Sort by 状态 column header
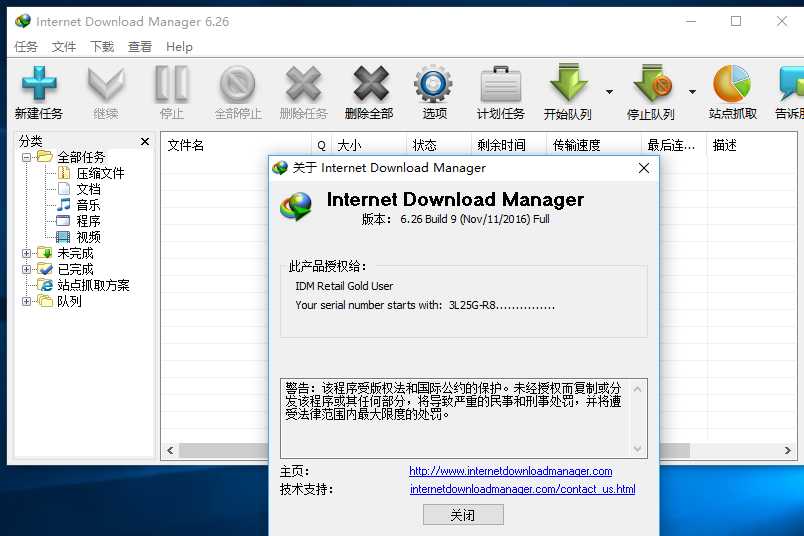Viewport: 804px width, 536px height. (438, 145)
